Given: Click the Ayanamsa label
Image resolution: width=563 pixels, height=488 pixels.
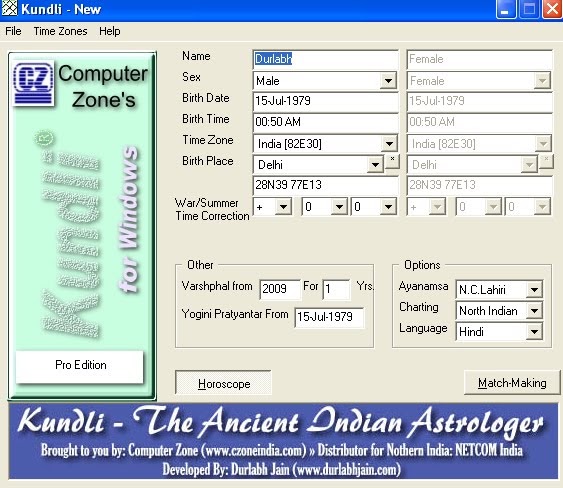Looking at the screenshot, I should [x=423, y=286].
